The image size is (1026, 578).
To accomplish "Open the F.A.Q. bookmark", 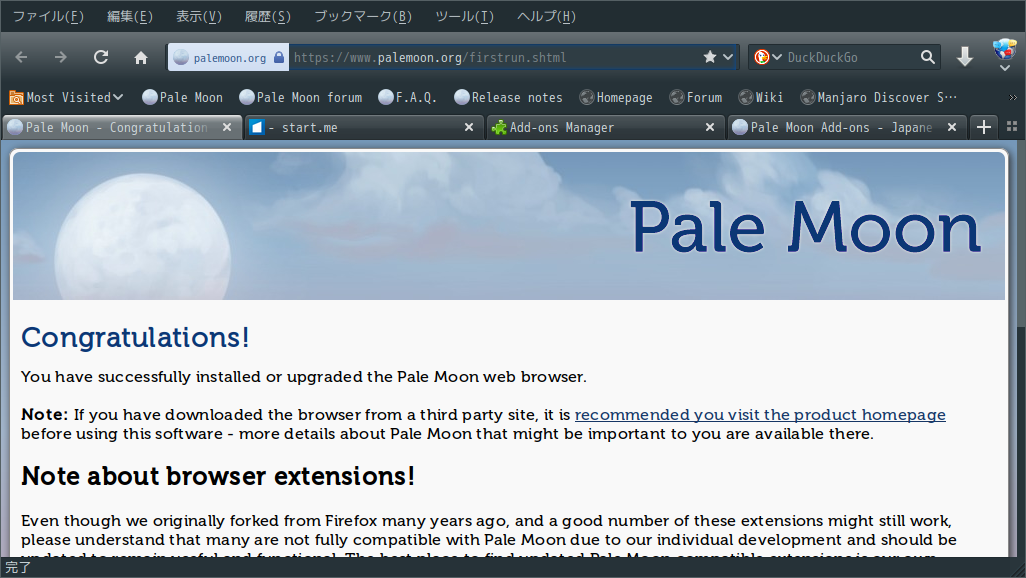I will (x=407, y=98).
